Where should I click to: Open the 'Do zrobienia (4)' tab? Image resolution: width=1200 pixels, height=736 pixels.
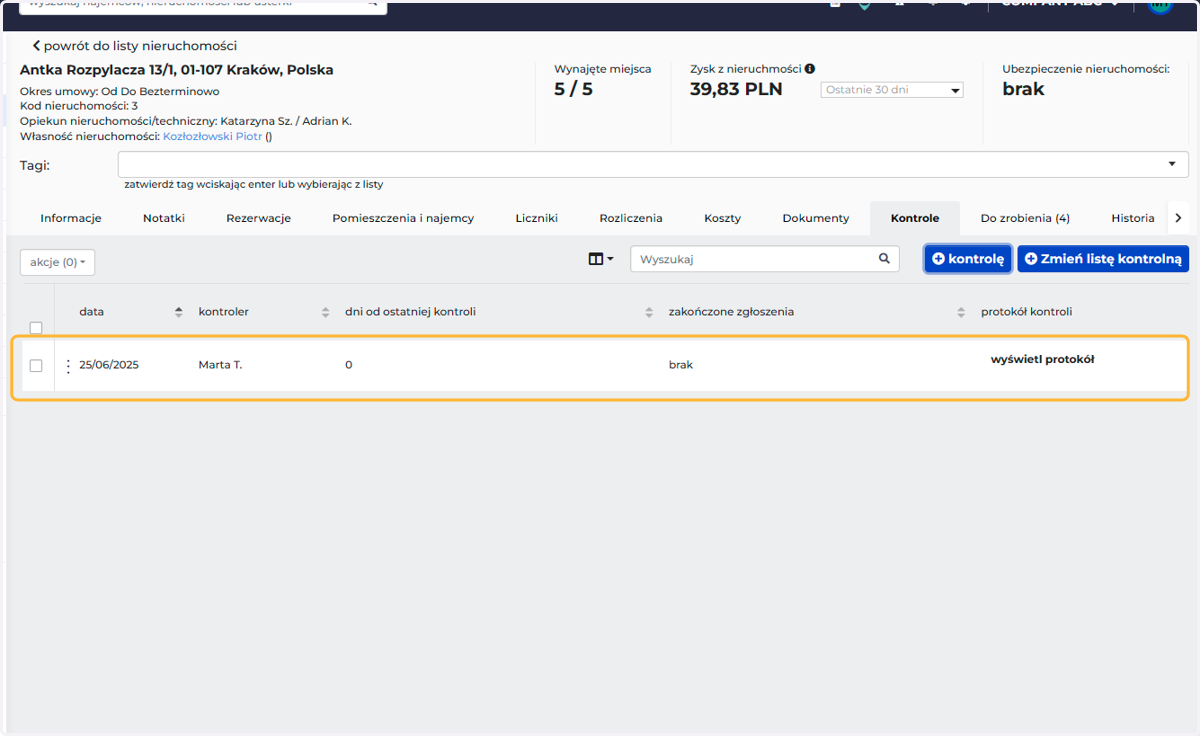1025,218
